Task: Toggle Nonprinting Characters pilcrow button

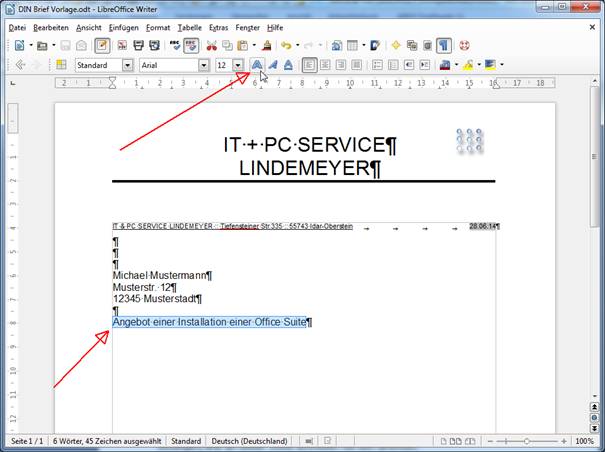Action: 444,46
